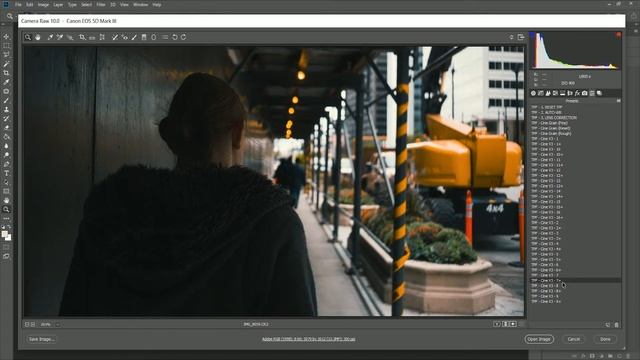Click the Done button
This screenshot has width=640, height=360.
[605, 339]
